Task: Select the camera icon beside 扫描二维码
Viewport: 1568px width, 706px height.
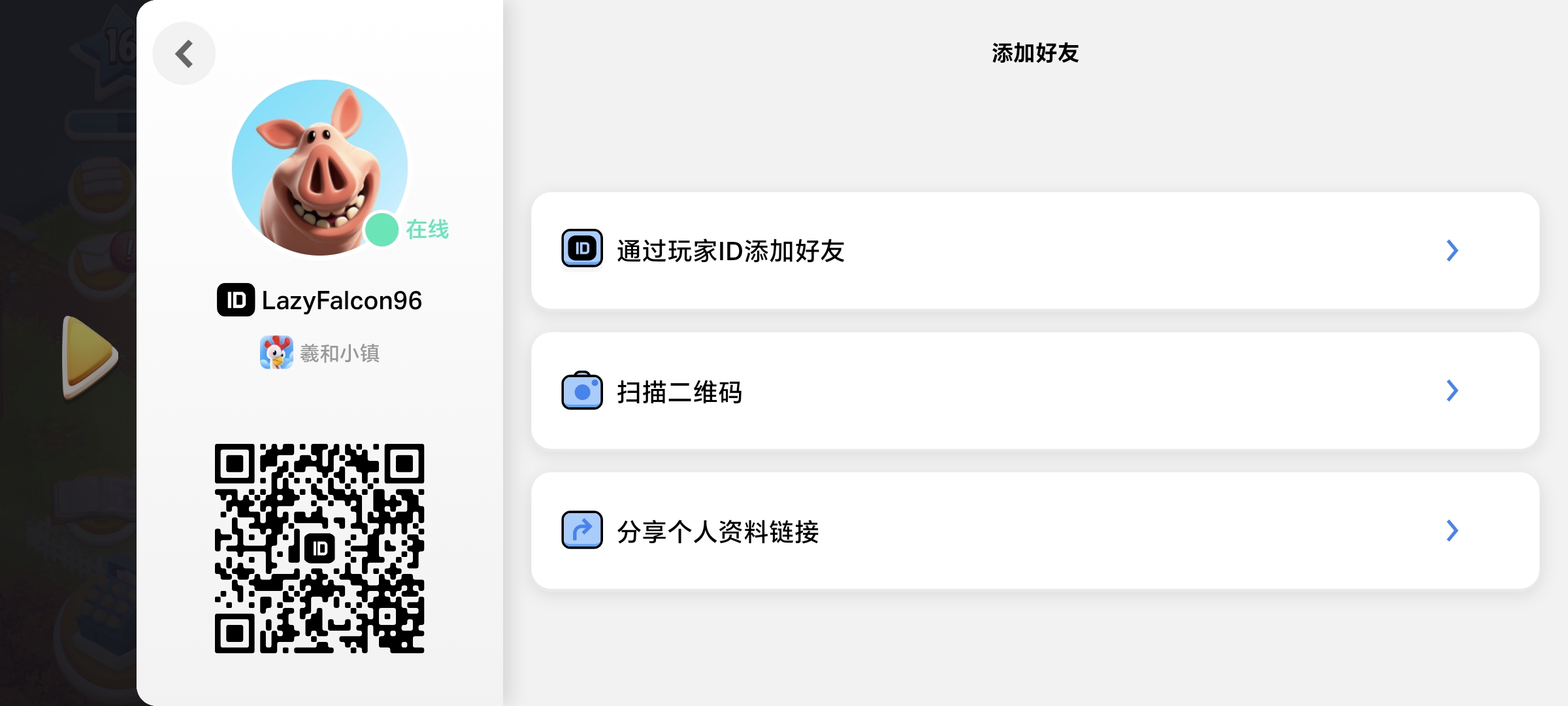Action: 581,391
